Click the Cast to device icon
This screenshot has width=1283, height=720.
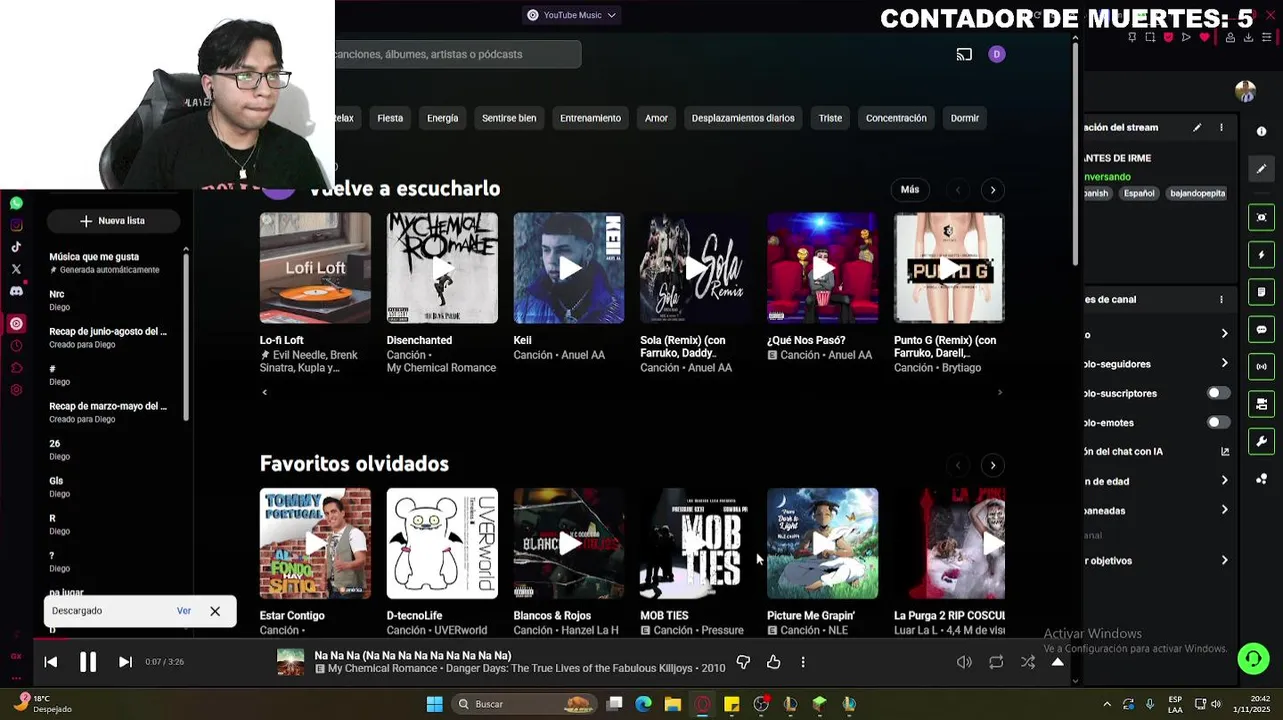click(x=964, y=54)
